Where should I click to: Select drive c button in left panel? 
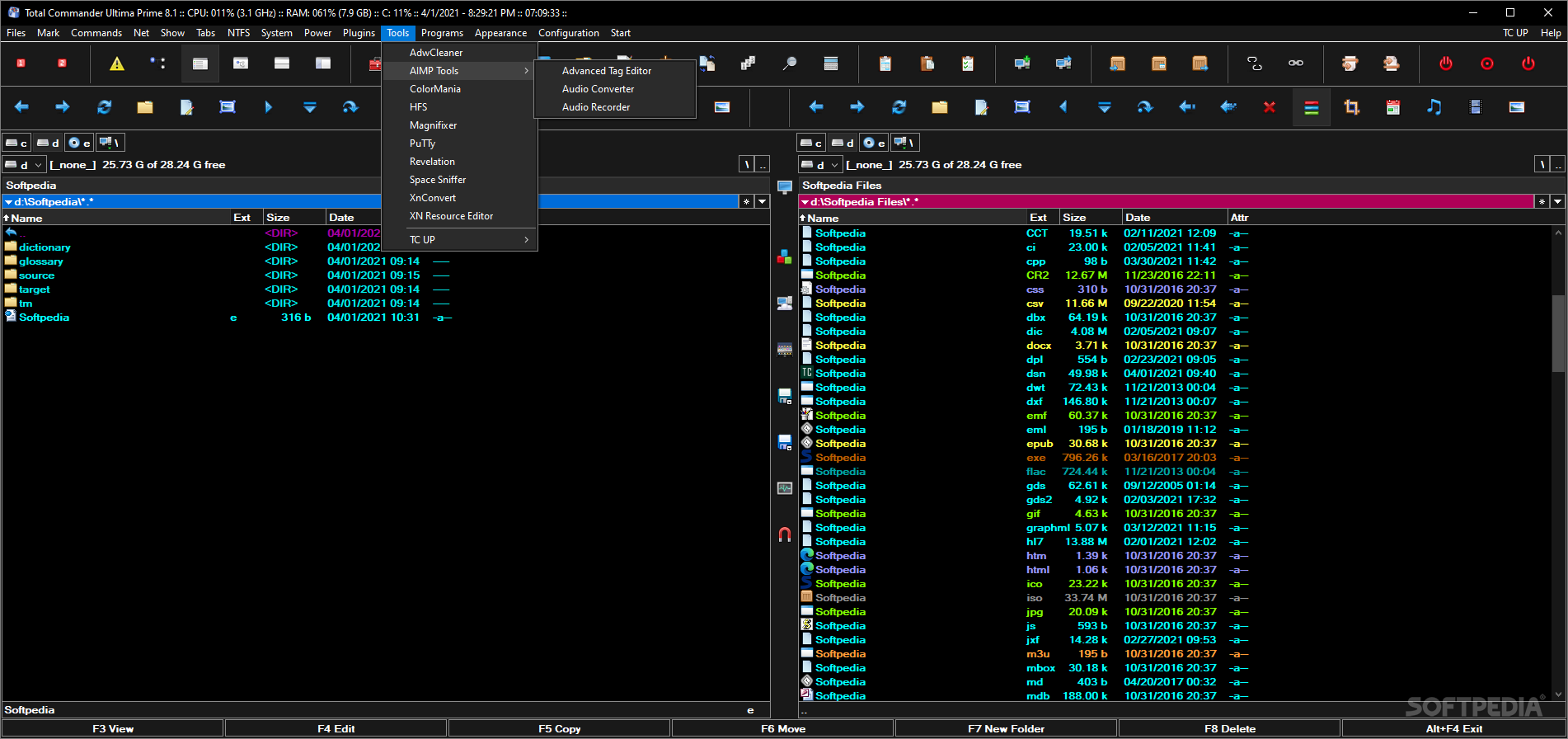(16, 143)
